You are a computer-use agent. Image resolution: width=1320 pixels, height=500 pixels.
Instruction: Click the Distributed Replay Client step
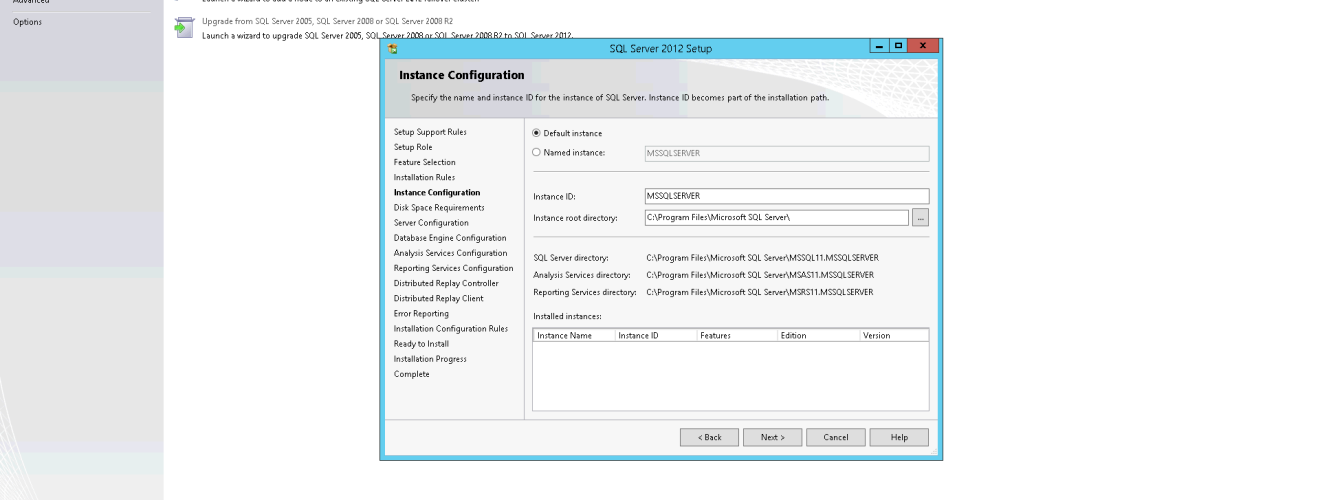click(438, 298)
